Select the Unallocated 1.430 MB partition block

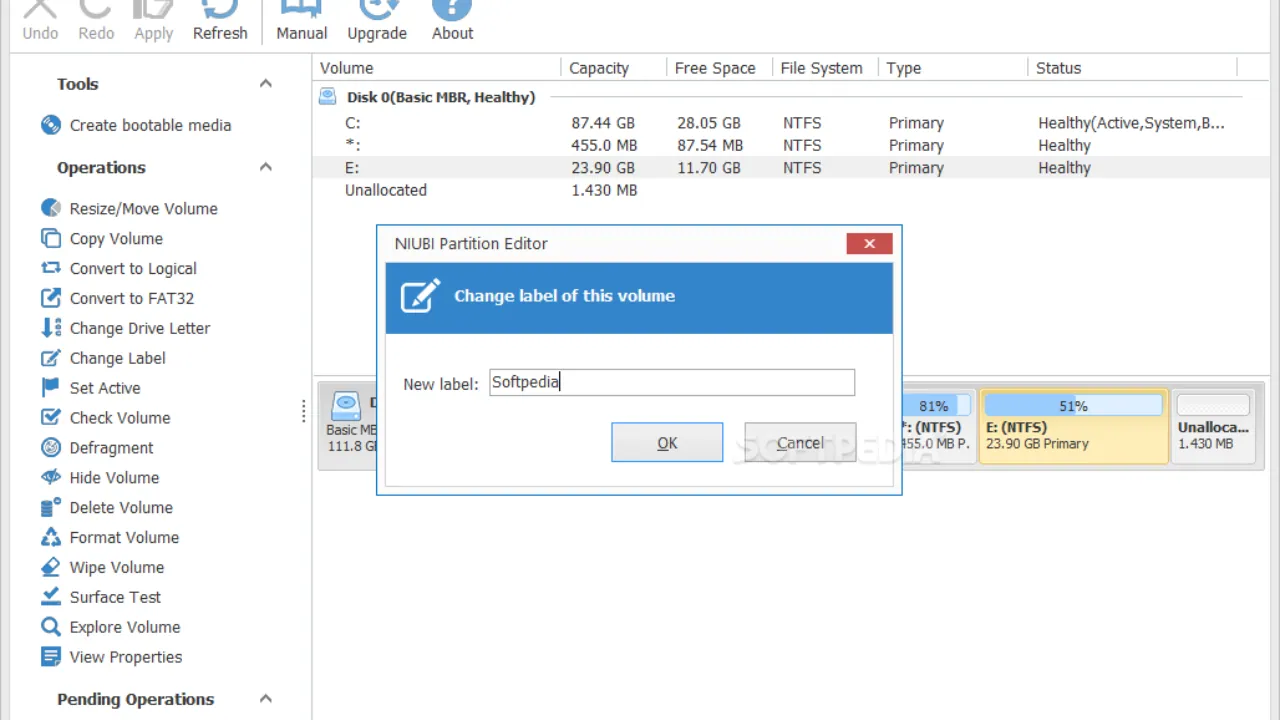(x=1213, y=426)
